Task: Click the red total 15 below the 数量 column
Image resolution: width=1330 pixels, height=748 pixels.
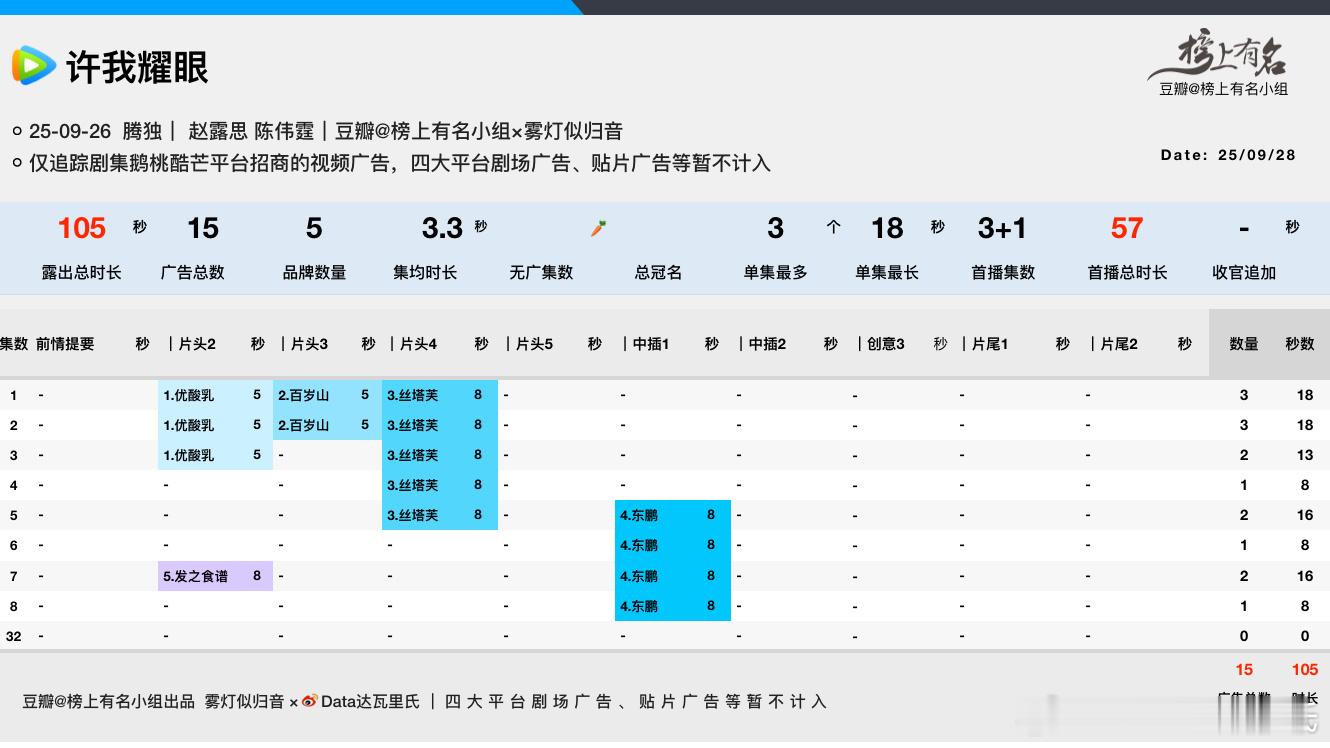Action: point(1244,669)
